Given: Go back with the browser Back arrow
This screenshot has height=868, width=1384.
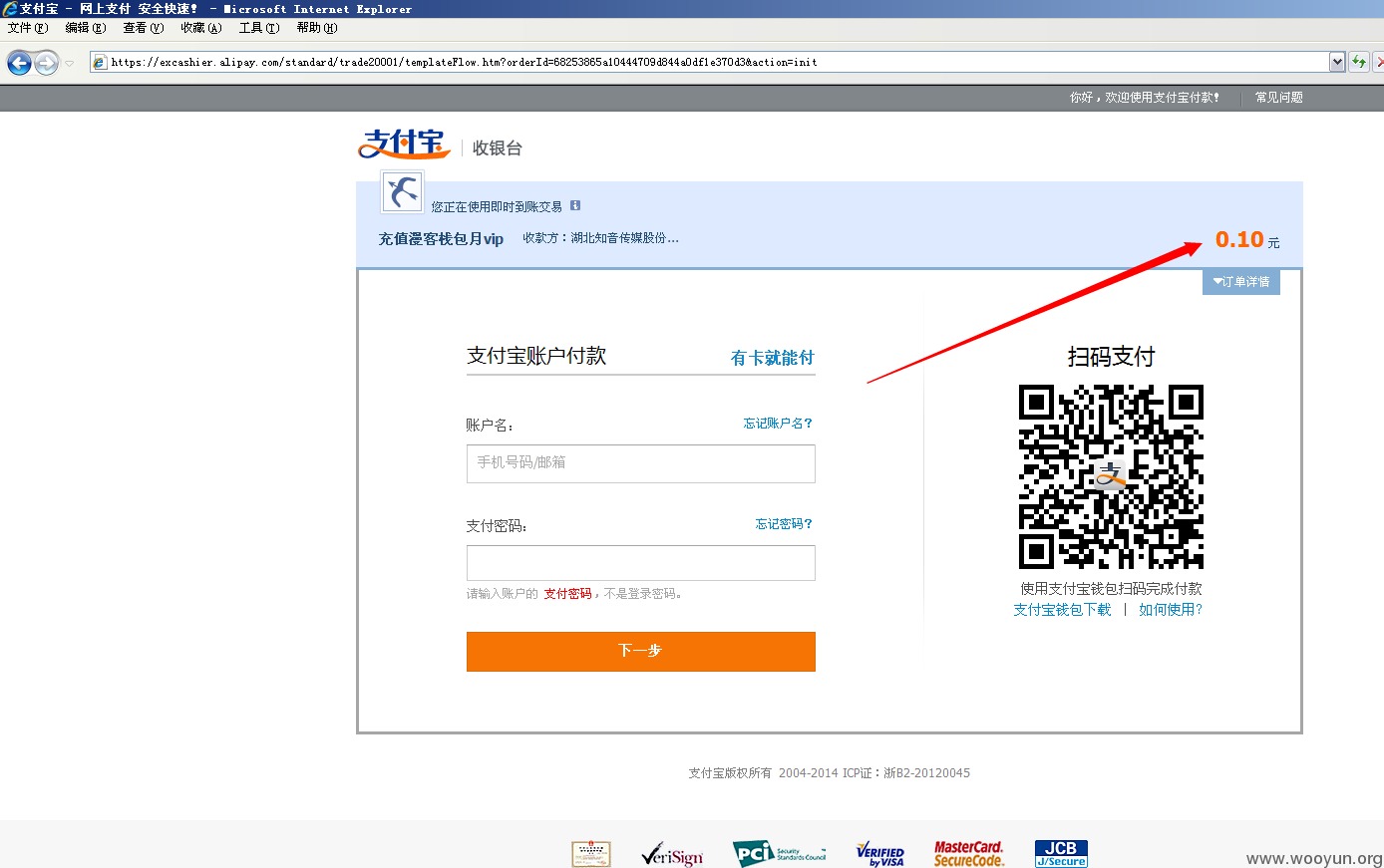Looking at the screenshot, I should coord(19,63).
